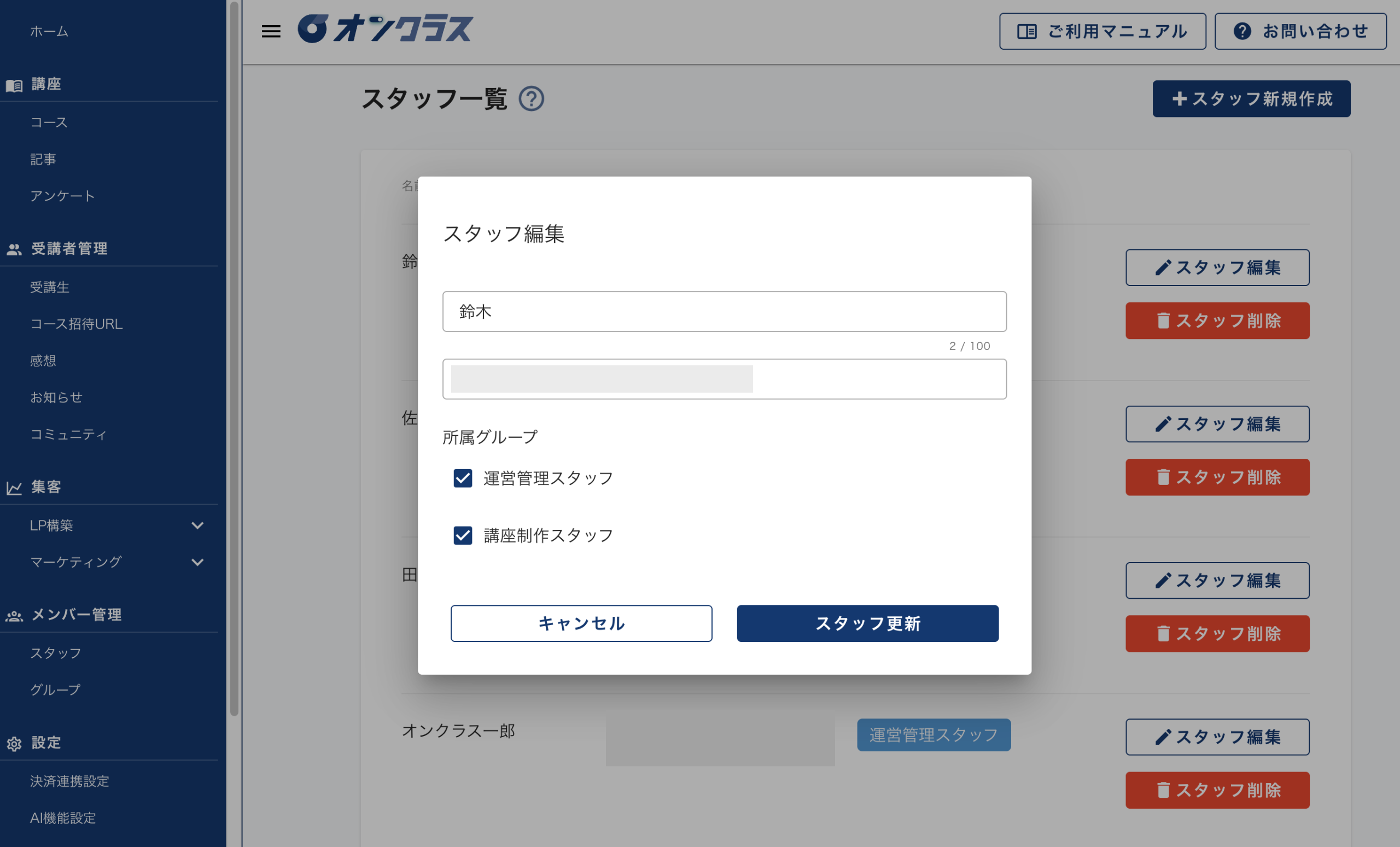
Task: Open the hamburger menu icon
Action: [271, 31]
